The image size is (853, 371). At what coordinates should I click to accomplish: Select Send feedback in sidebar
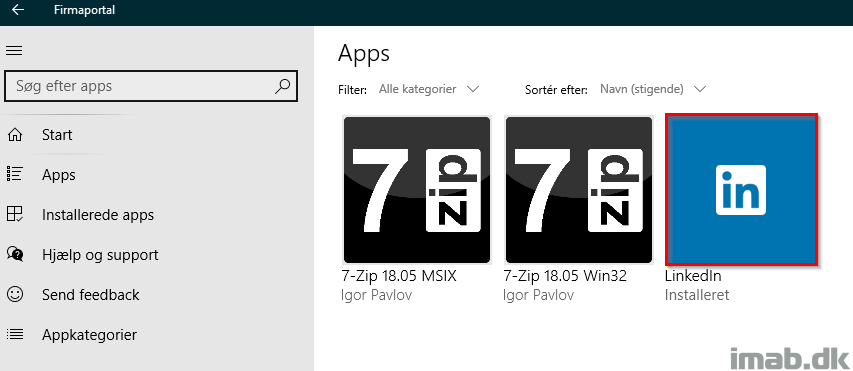[91, 295]
